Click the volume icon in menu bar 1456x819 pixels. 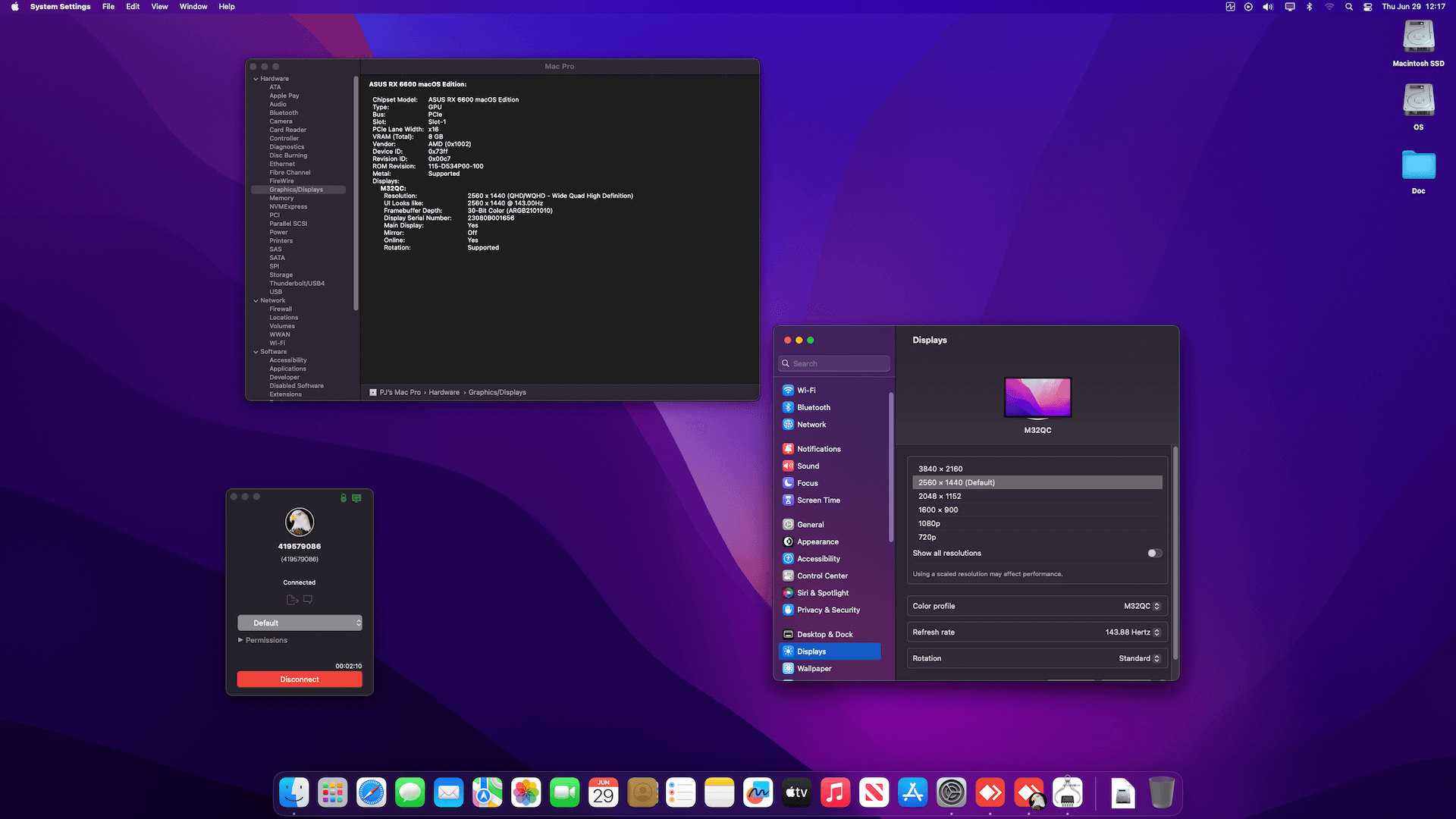pos(1268,7)
